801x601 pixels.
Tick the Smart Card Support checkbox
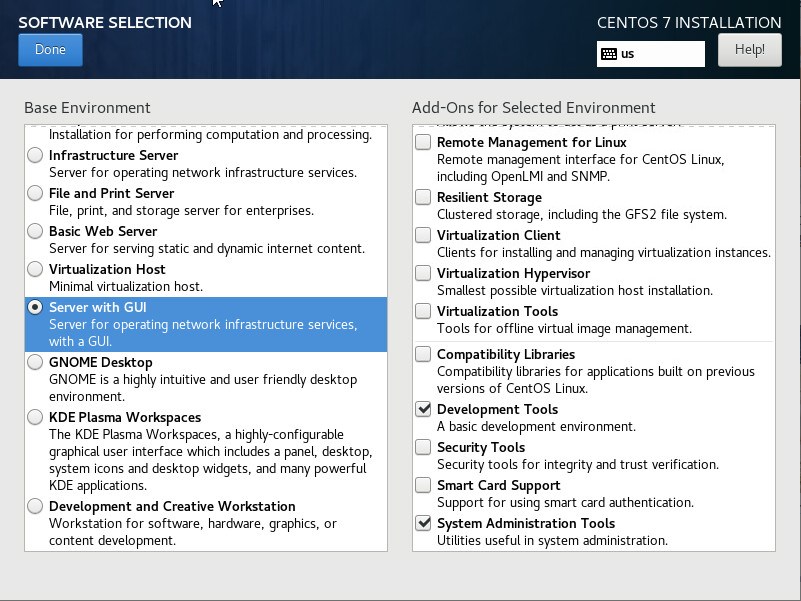point(423,484)
